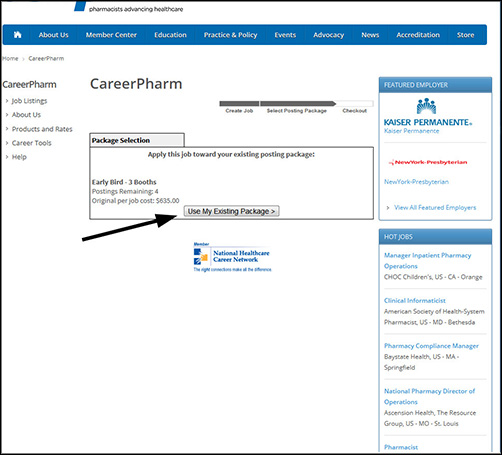
Task: Click the National Healthcare Career Network logo
Action: (232, 257)
